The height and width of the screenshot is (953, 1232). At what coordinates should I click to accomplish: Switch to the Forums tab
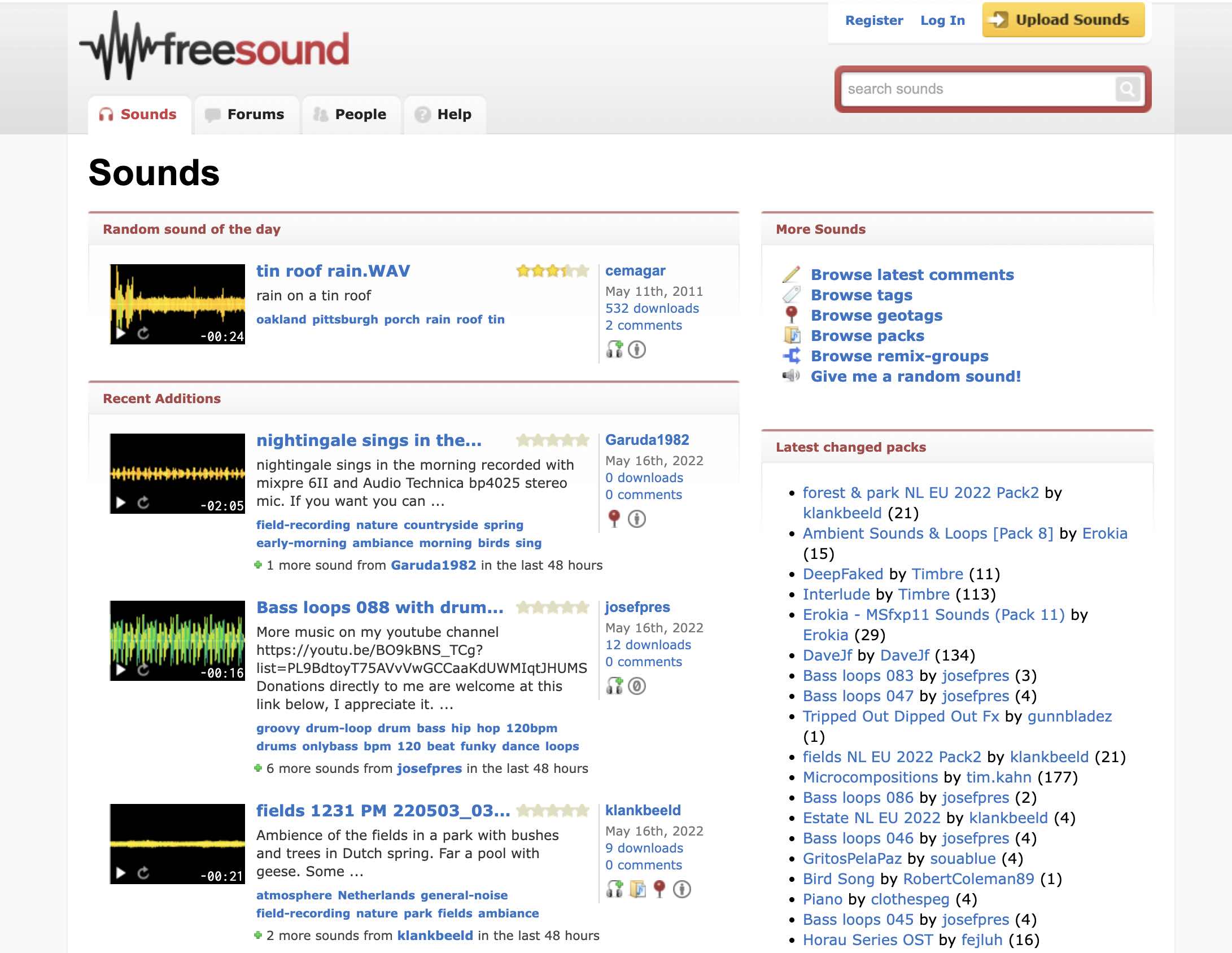click(x=255, y=114)
